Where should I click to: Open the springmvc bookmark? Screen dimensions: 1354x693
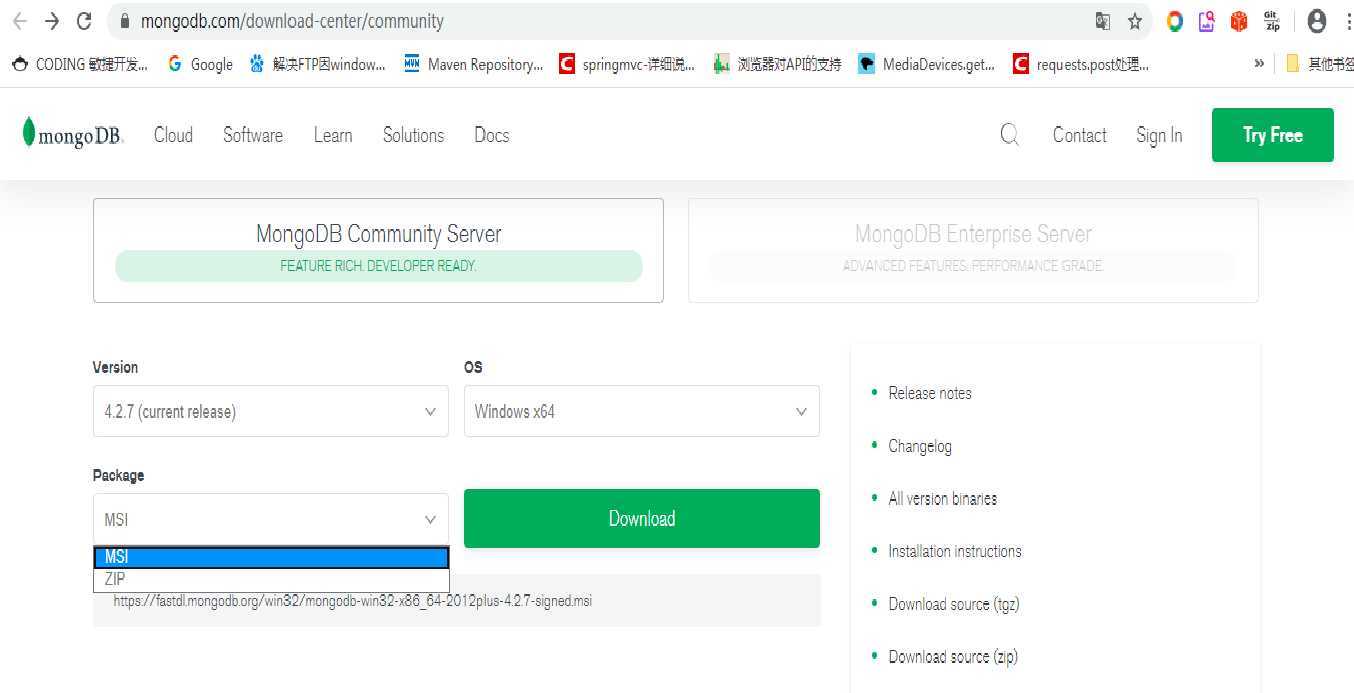click(627, 64)
